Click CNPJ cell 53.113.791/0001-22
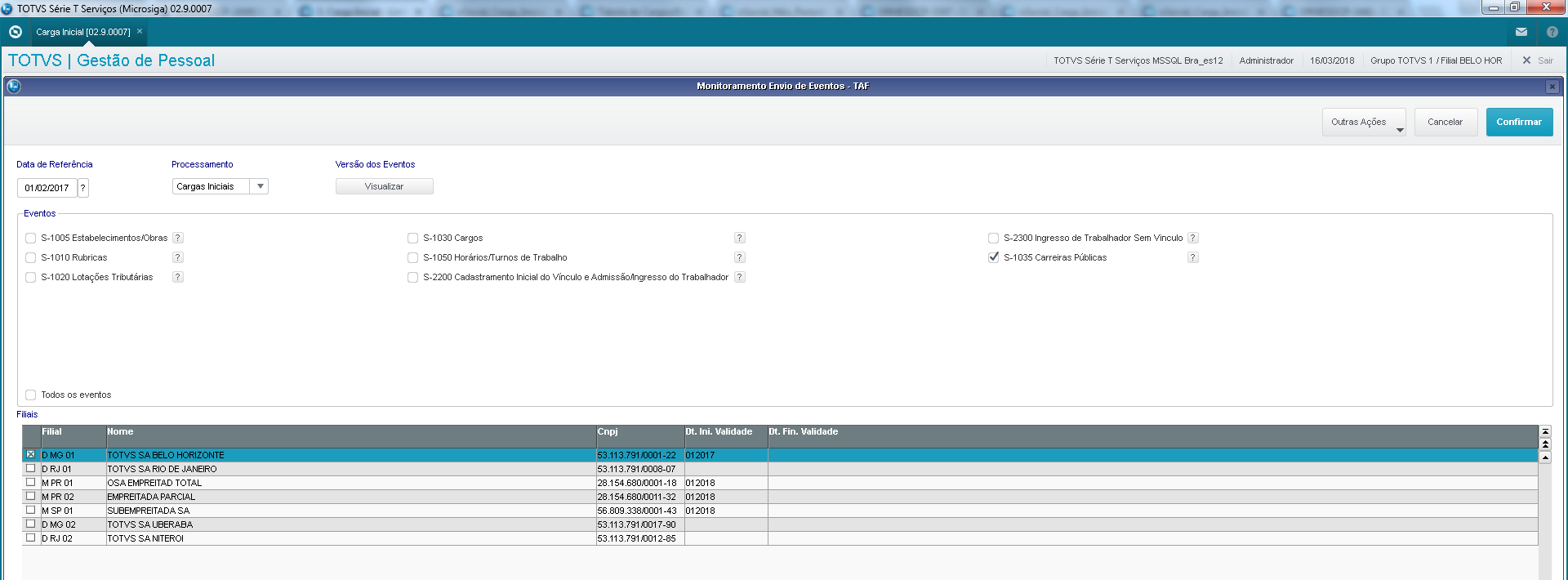 639,455
